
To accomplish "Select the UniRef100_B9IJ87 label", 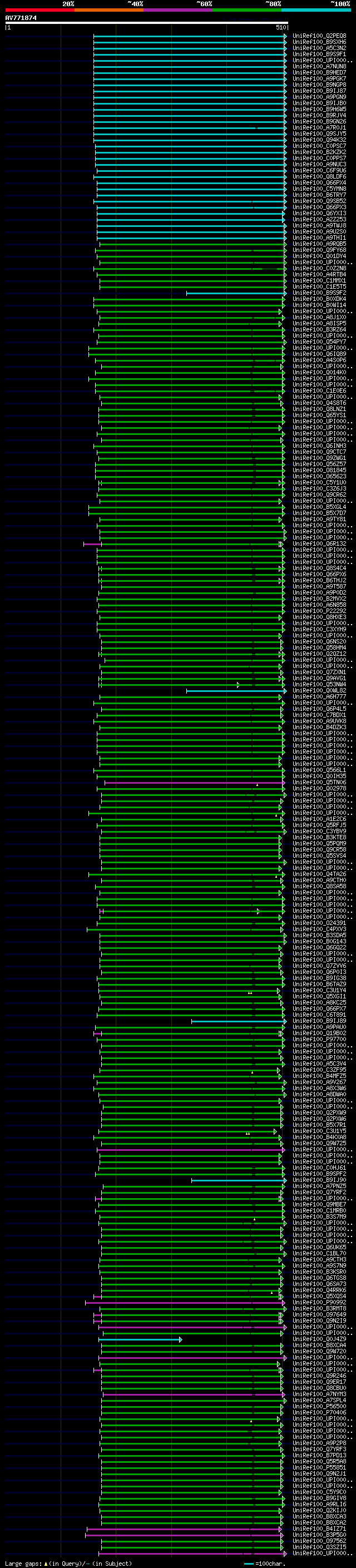I will point(319,91).
